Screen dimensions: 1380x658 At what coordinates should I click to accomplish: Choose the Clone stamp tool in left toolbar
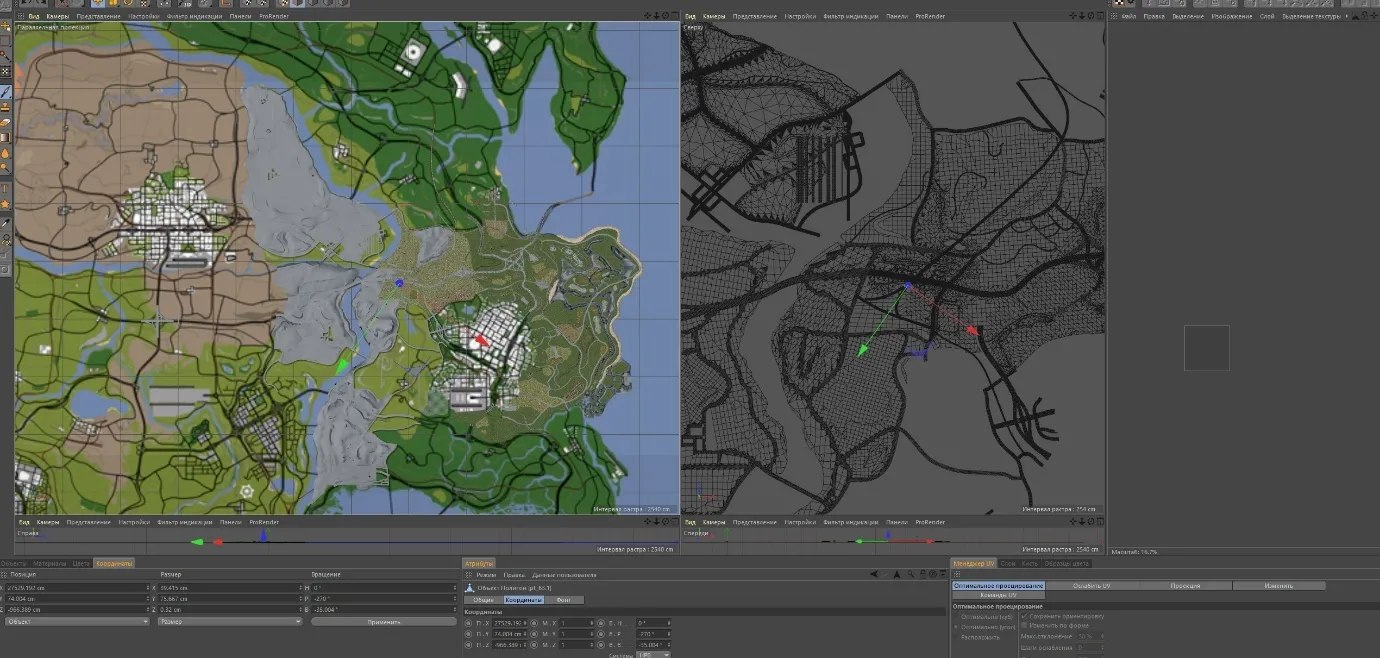[6, 106]
